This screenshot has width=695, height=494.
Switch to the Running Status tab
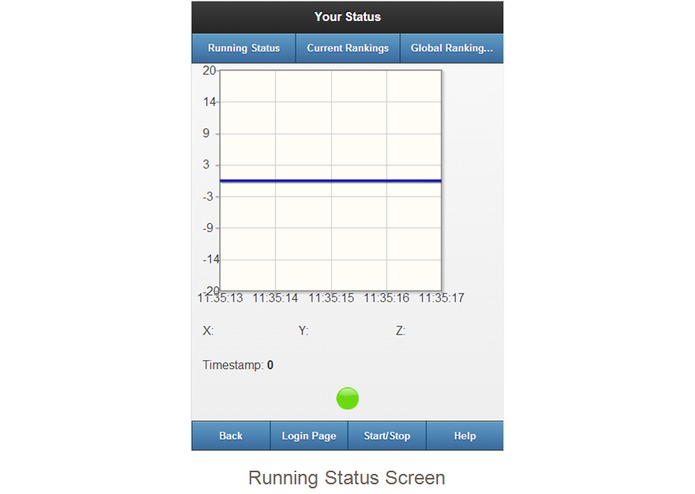[x=244, y=48]
